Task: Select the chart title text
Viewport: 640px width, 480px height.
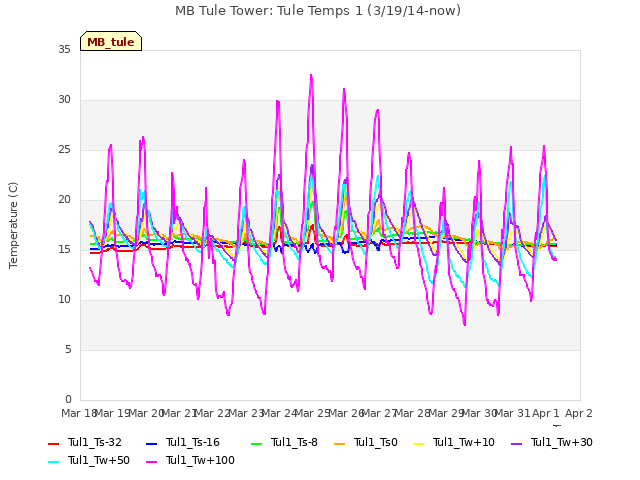Action: 318,11
